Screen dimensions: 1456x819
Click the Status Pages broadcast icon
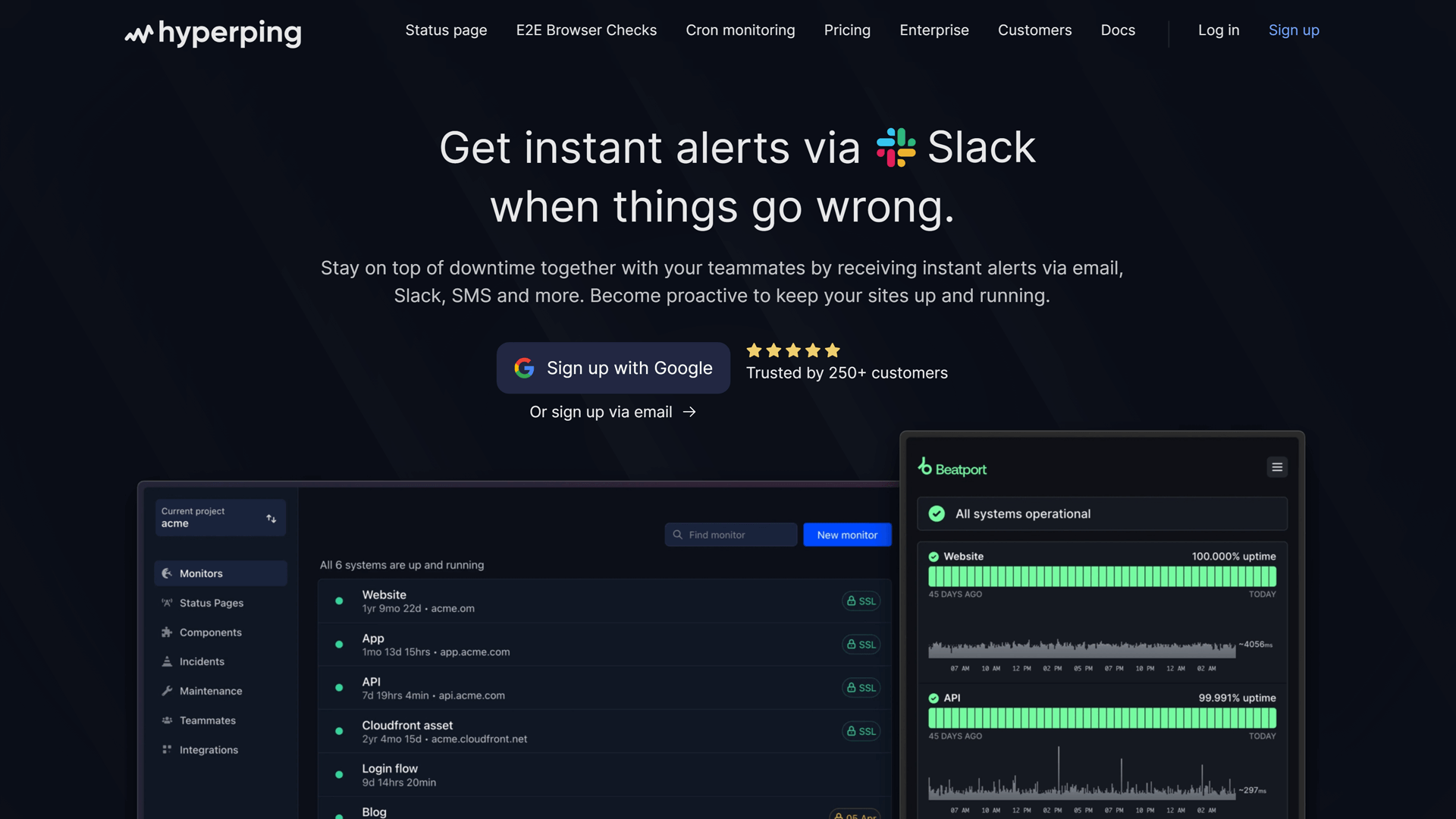167,603
